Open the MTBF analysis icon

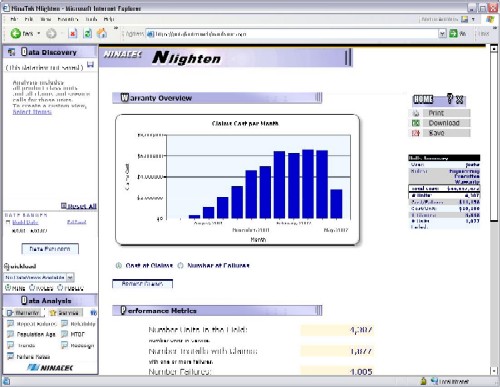[64, 334]
